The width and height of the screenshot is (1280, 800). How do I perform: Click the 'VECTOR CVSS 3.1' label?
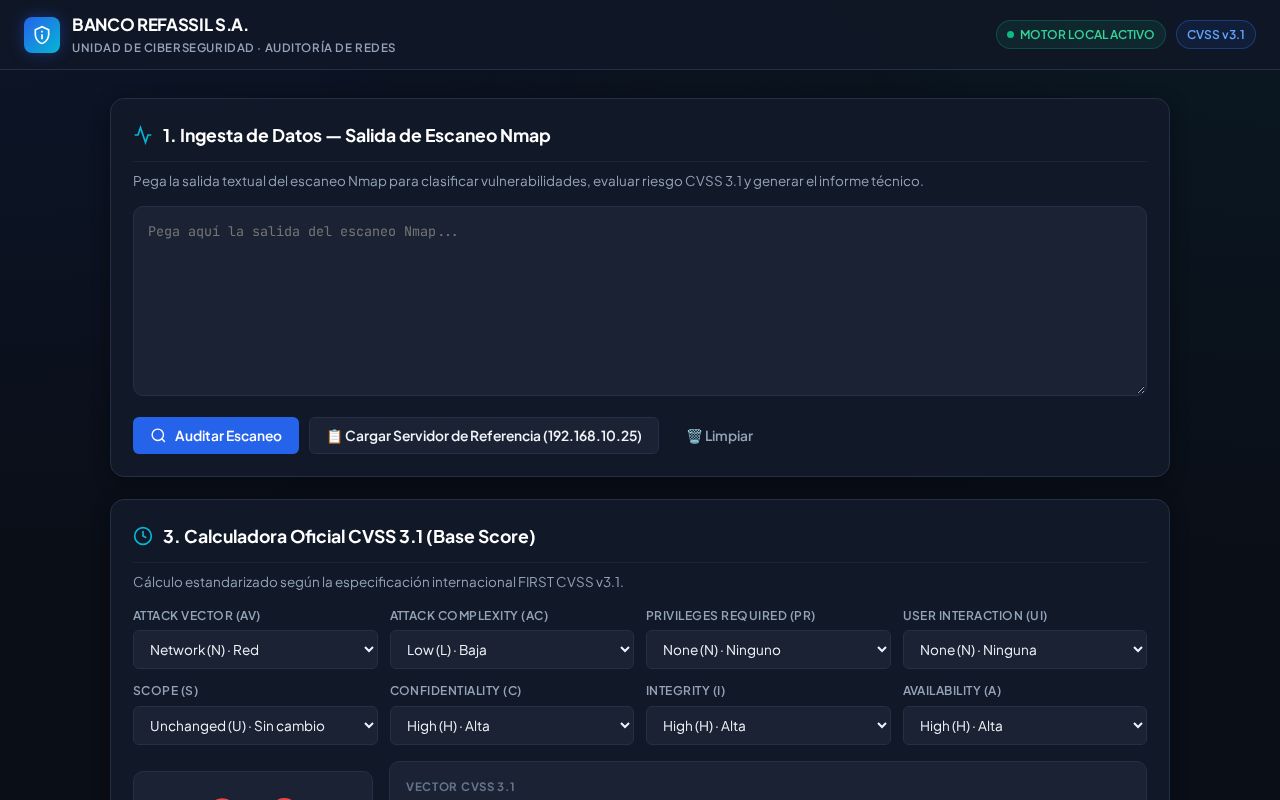(x=461, y=787)
